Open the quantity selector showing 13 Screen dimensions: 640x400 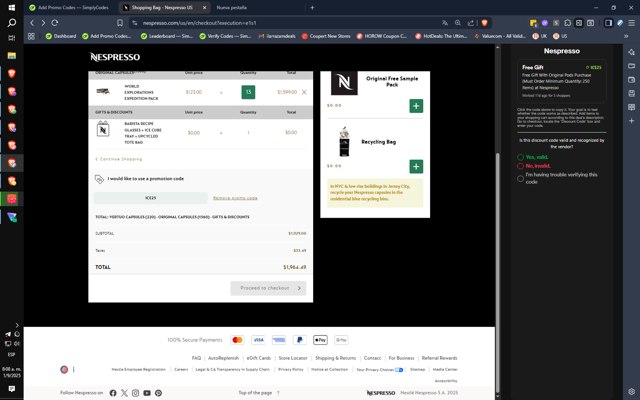click(248, 92)
